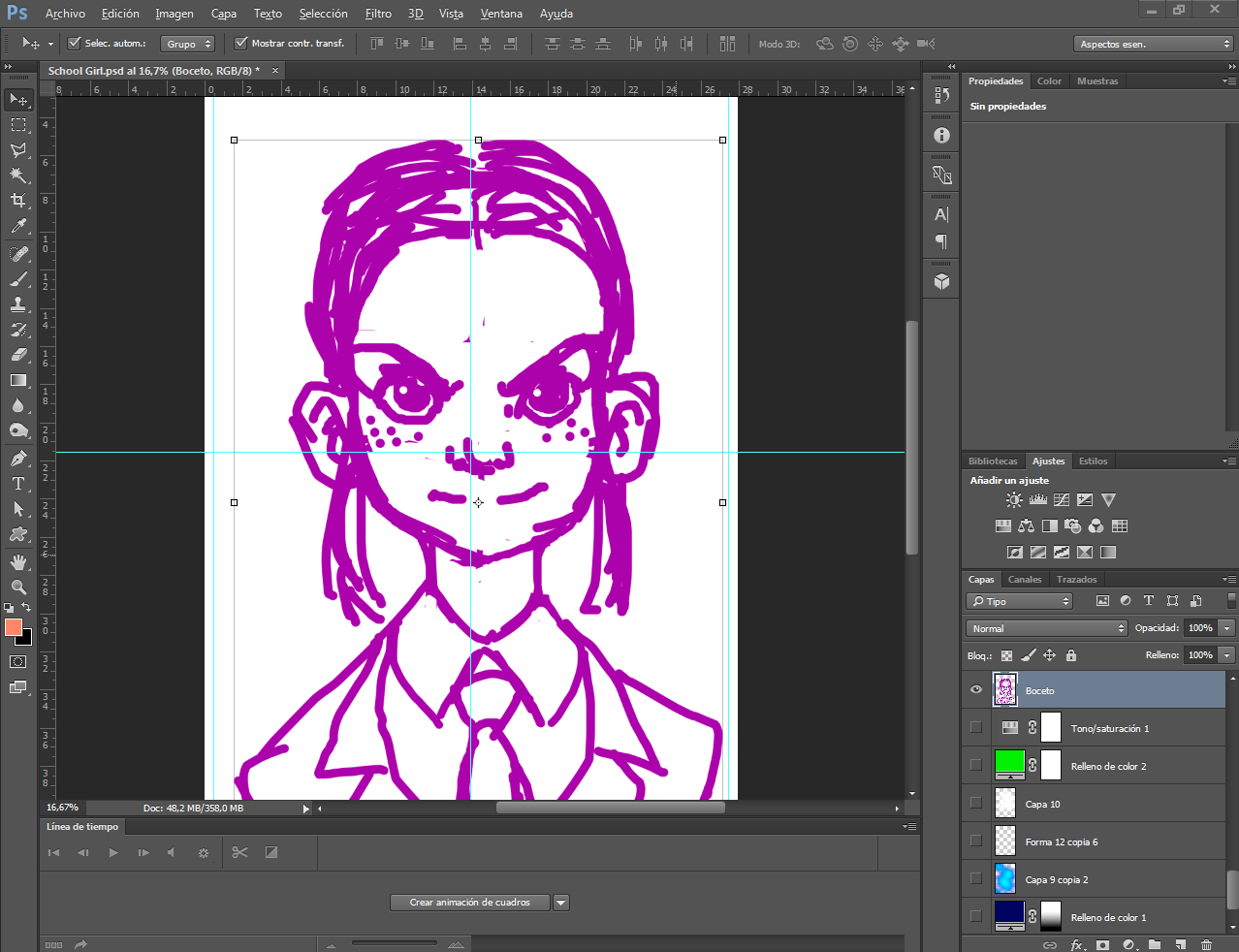This screenshot has height=952, width=1239.
Task: Toggle Selec. autom. checkbox
Action: (75, 44)
